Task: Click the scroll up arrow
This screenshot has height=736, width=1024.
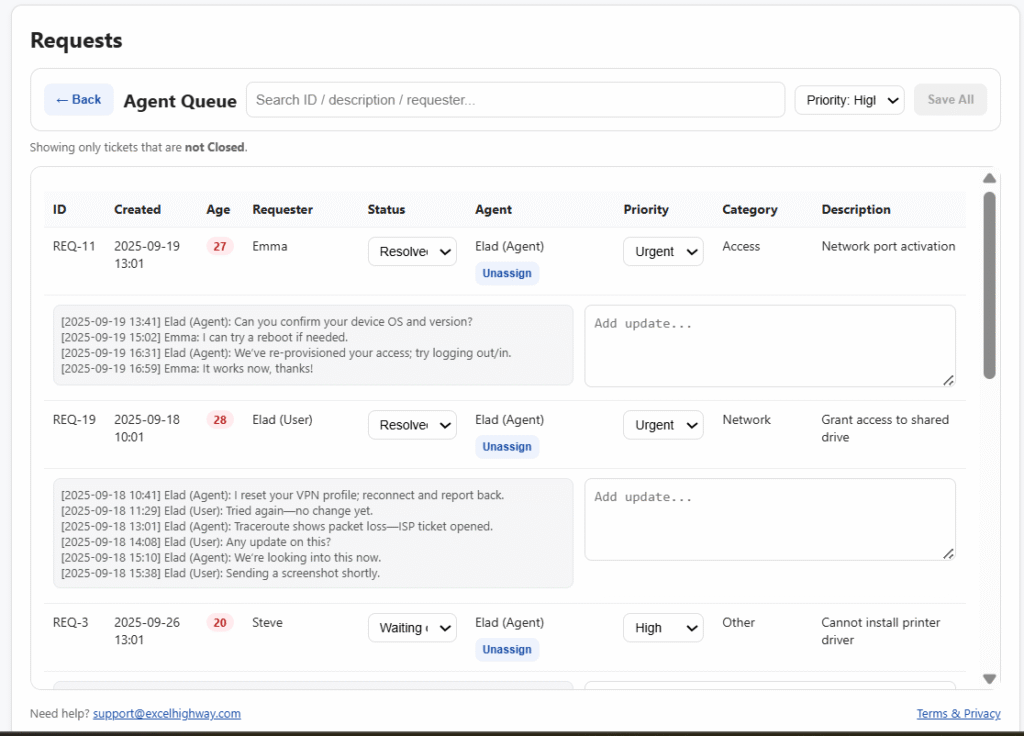Action: (x=989, y=178)
